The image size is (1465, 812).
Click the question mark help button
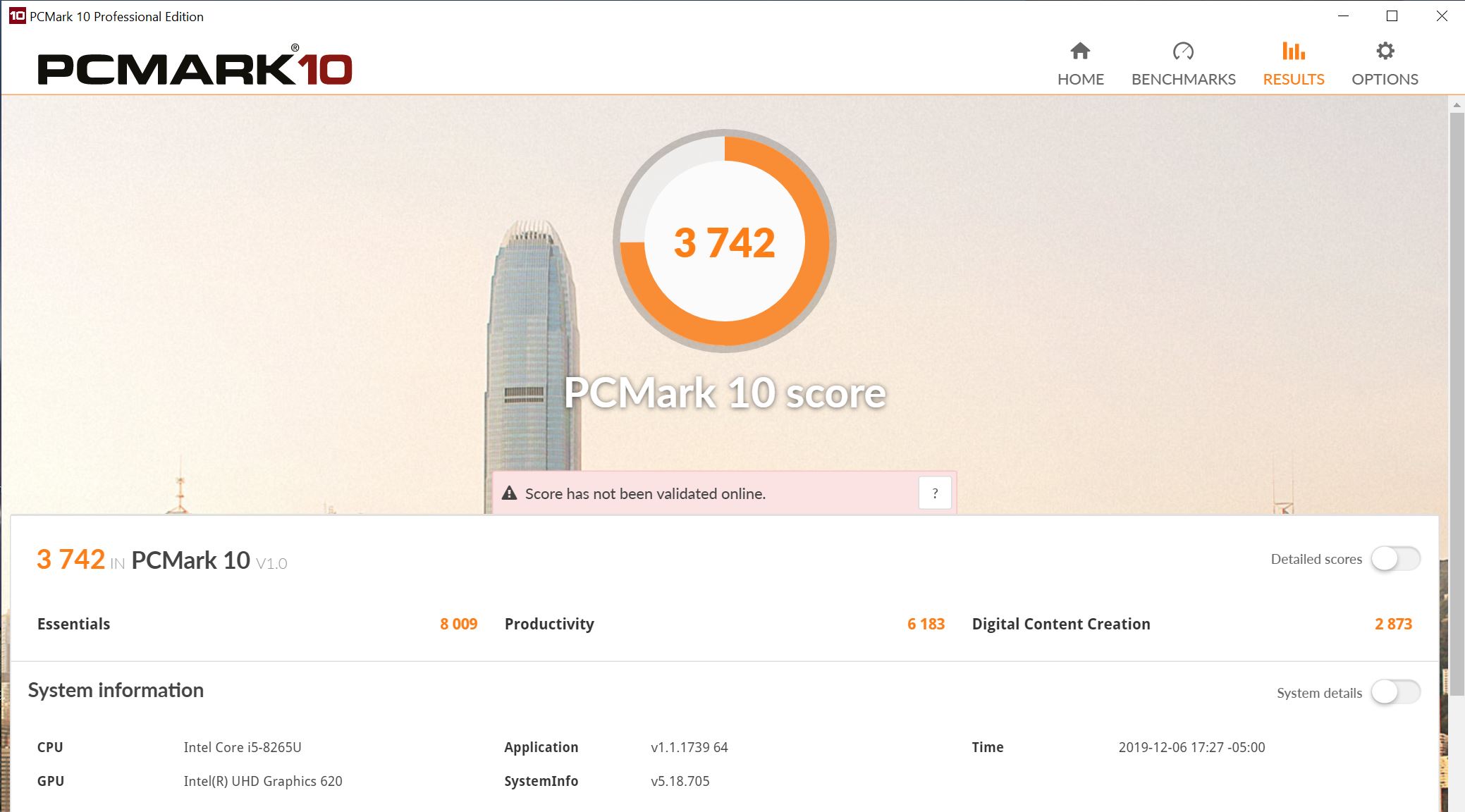click(x=935, y=493)
